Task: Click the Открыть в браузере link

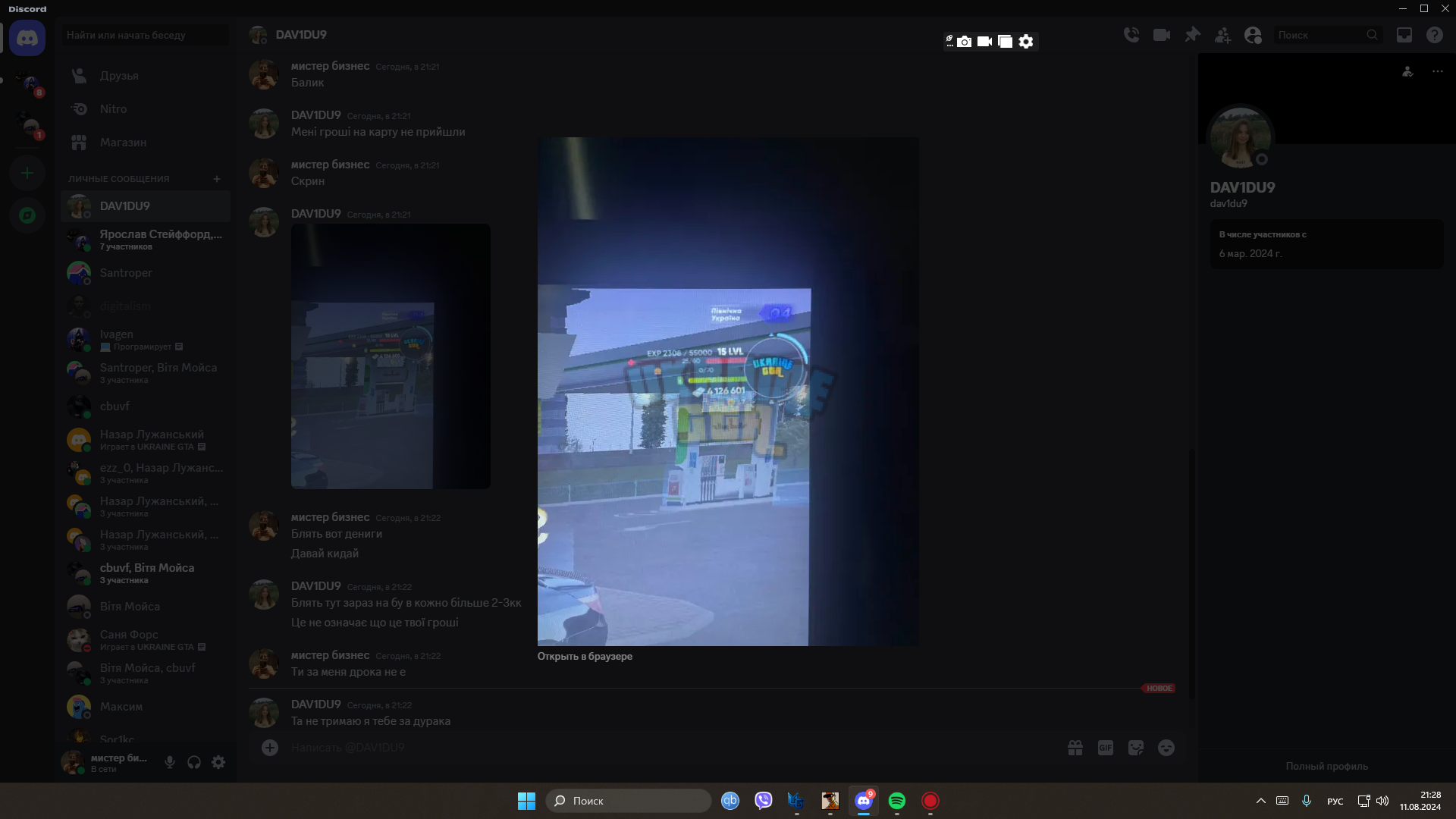Action: (585, 657)
